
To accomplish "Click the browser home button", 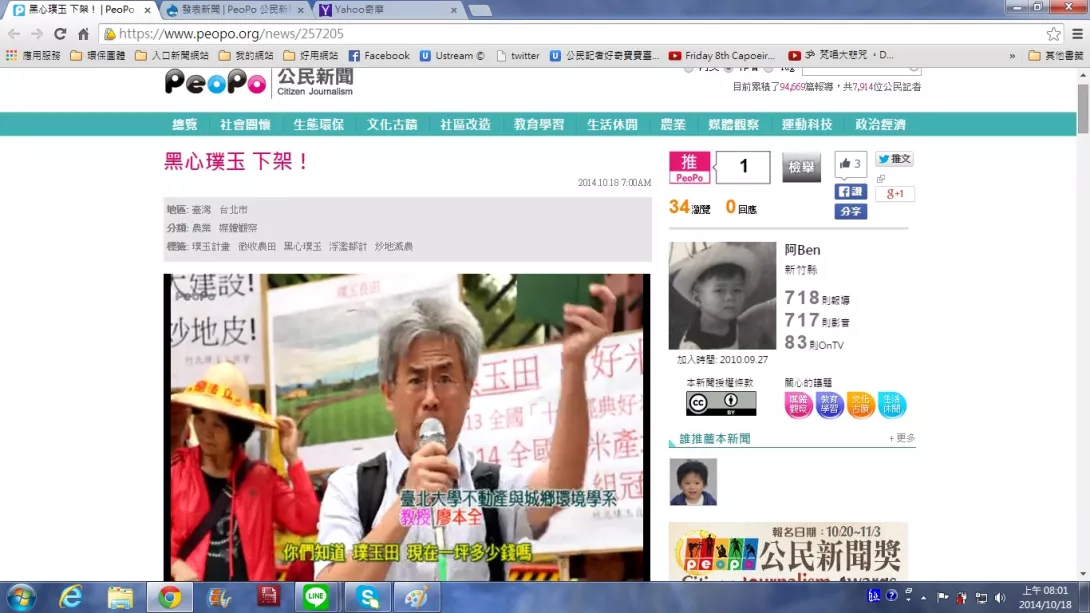I will 84,34.
